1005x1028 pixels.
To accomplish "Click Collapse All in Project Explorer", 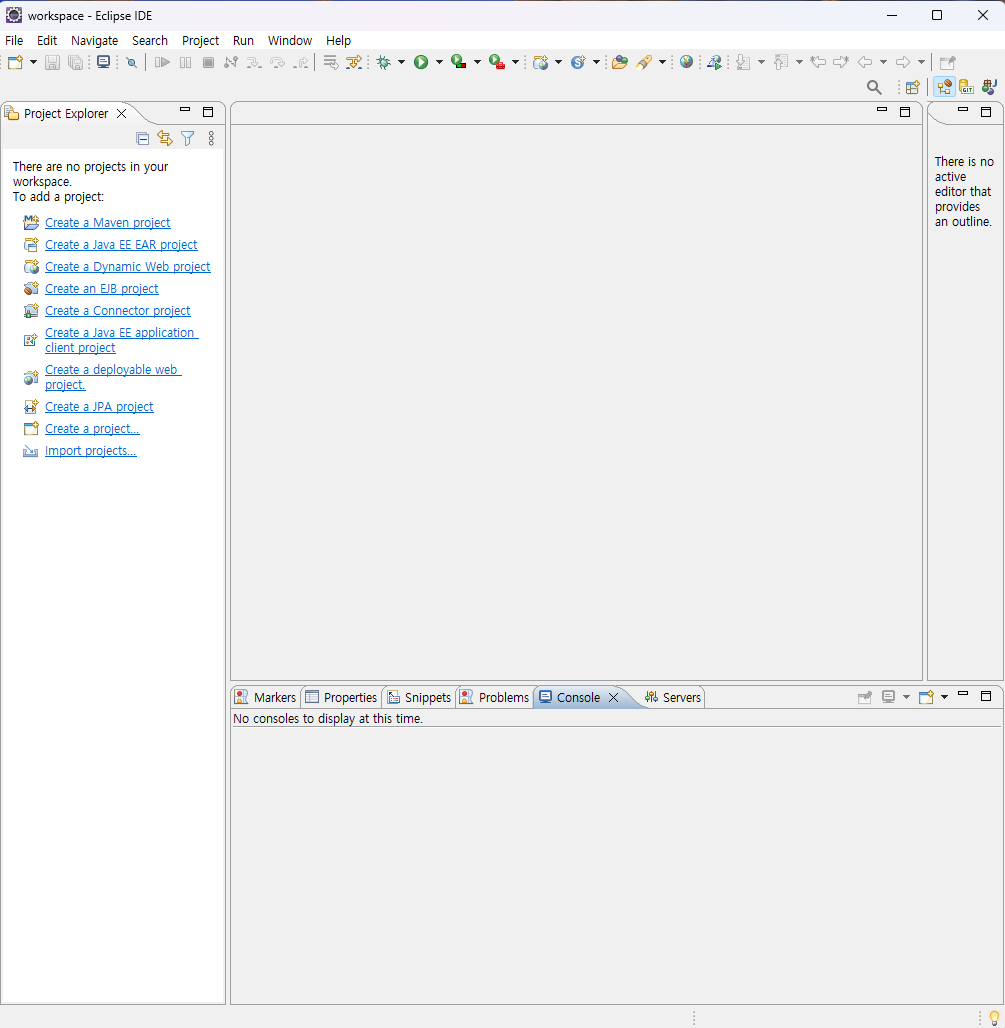I will coord(142,138).
